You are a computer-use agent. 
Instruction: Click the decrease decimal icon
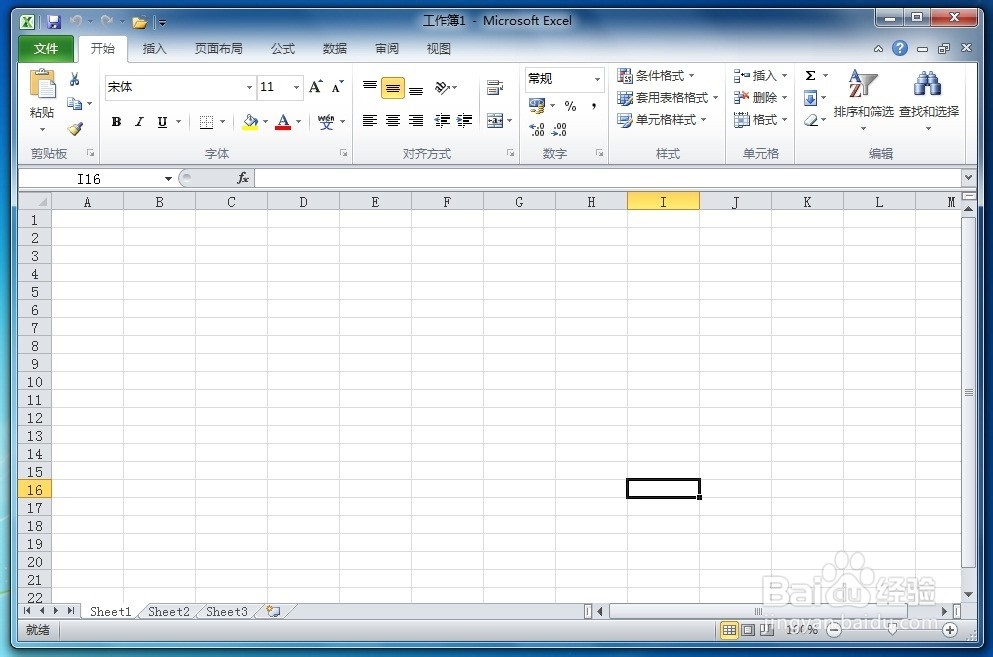tap(560, 130)
